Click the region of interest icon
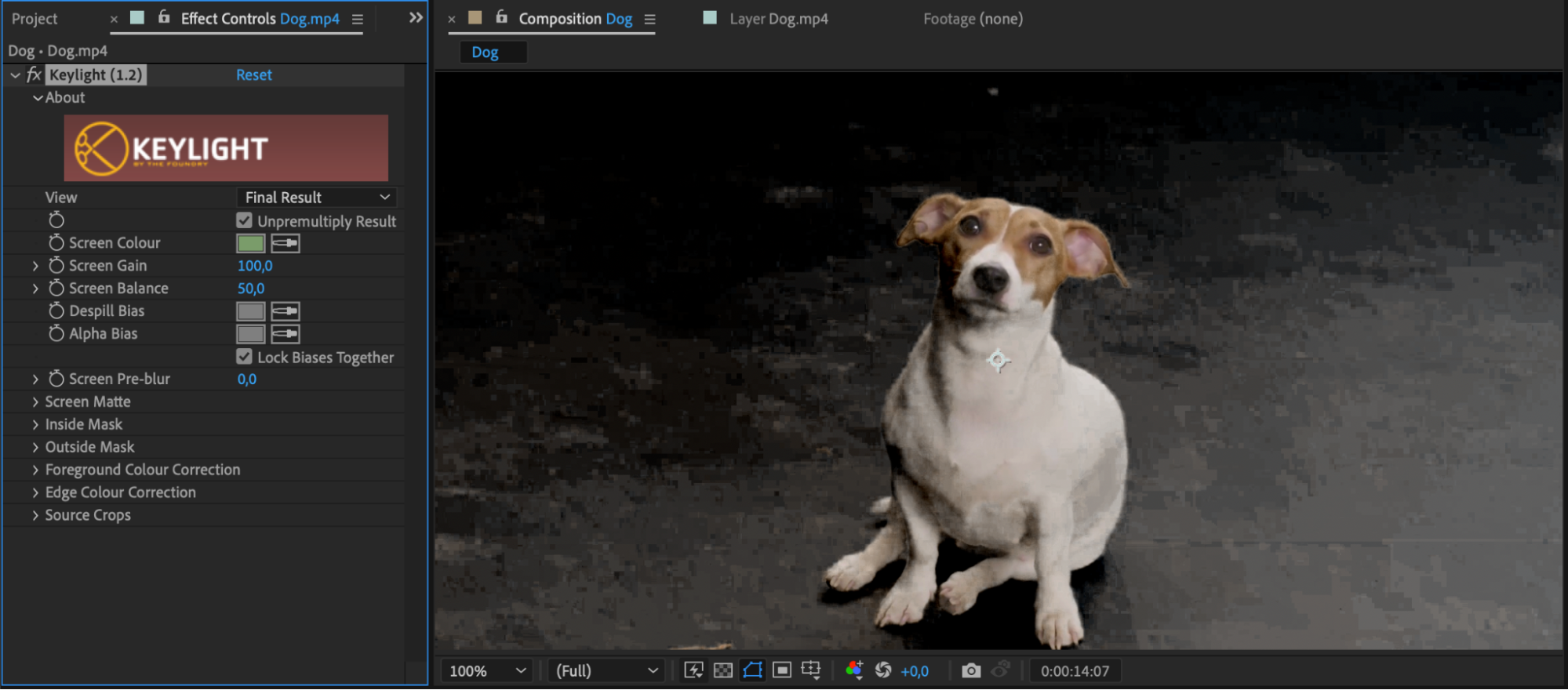Viewport: 1568px width, 690px height. [x=782, y=670]
